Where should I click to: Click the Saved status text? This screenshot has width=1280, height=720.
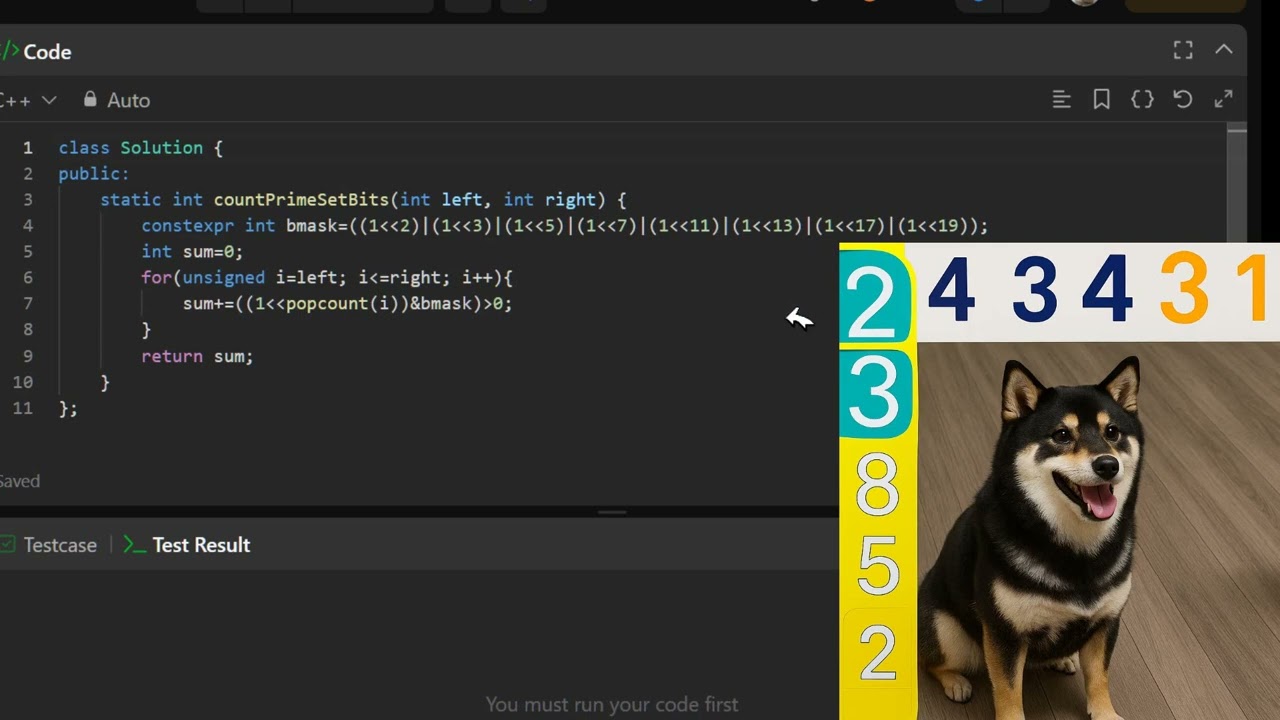click(x=19, y=481)
